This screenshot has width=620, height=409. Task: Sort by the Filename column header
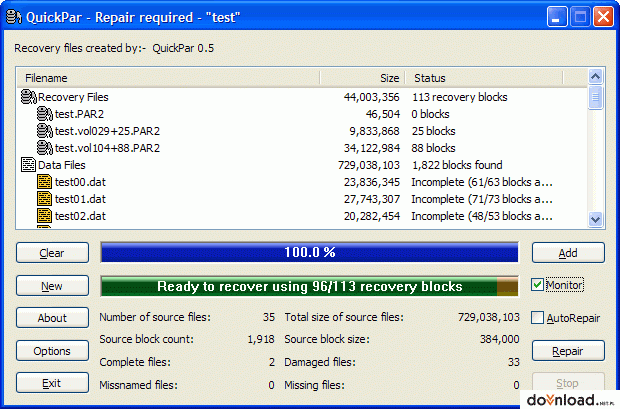tap(168, 78)
